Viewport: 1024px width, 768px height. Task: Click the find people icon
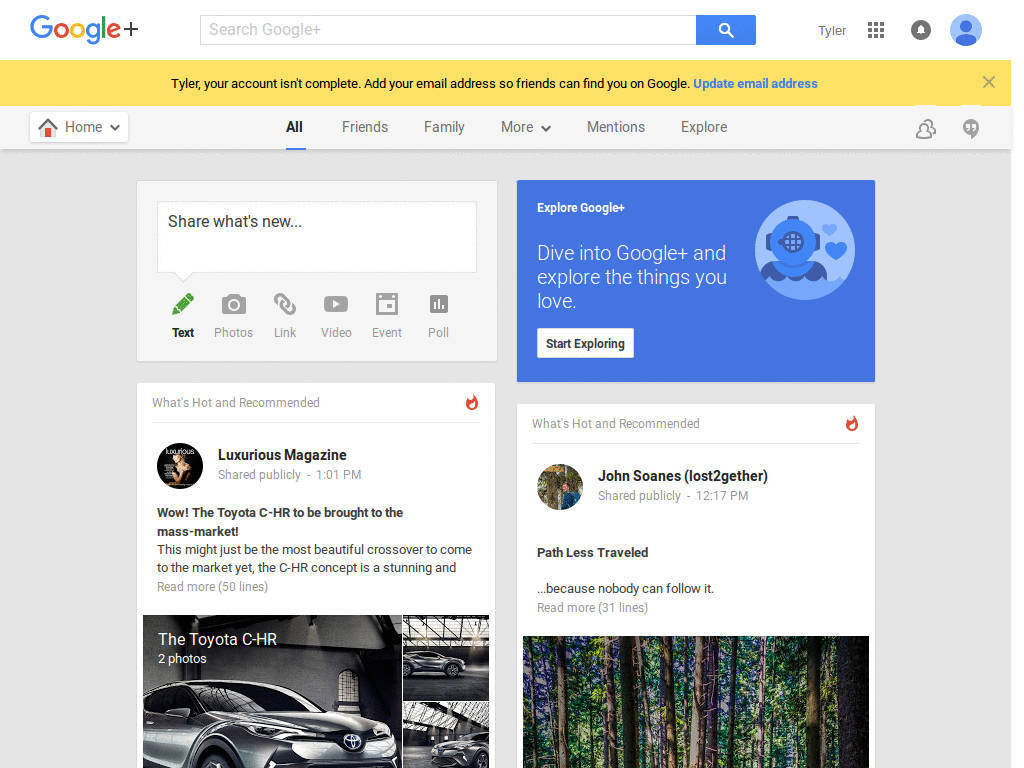click(925, 128)
